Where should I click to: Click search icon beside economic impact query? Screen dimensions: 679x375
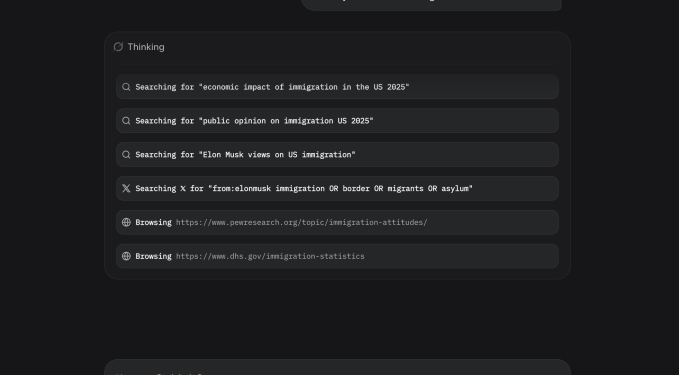point(126,87)
